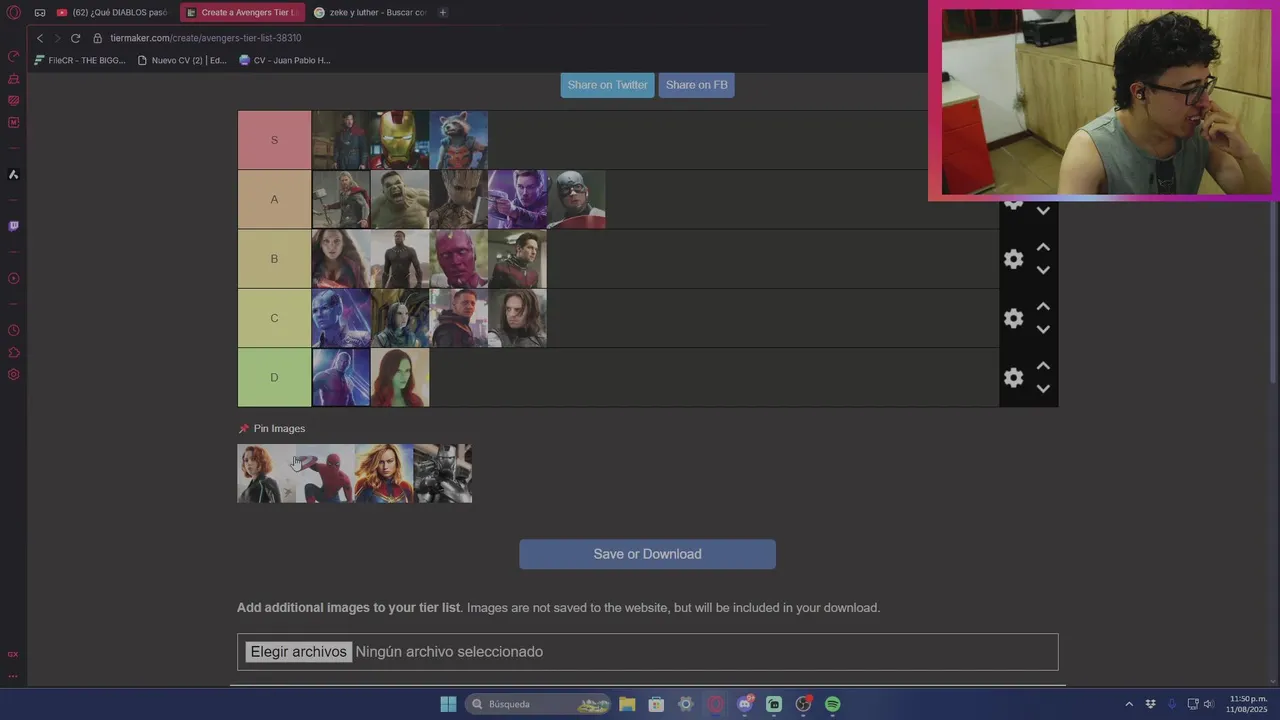Select the Iron Man image in S tier
The width and height of the screenshot is (1280, 720).
point(400,140)
